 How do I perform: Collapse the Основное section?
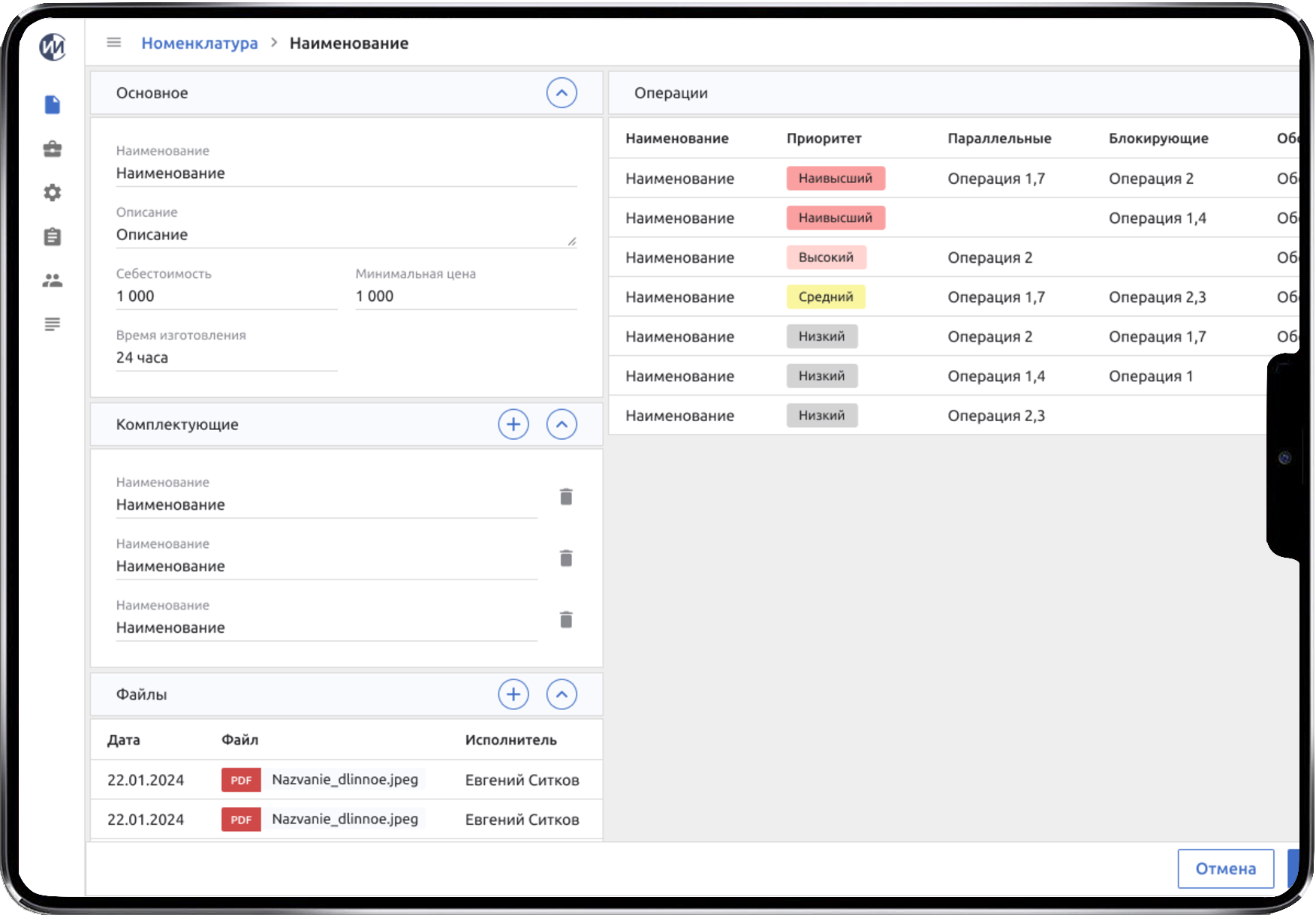click(x=562, y=93)
